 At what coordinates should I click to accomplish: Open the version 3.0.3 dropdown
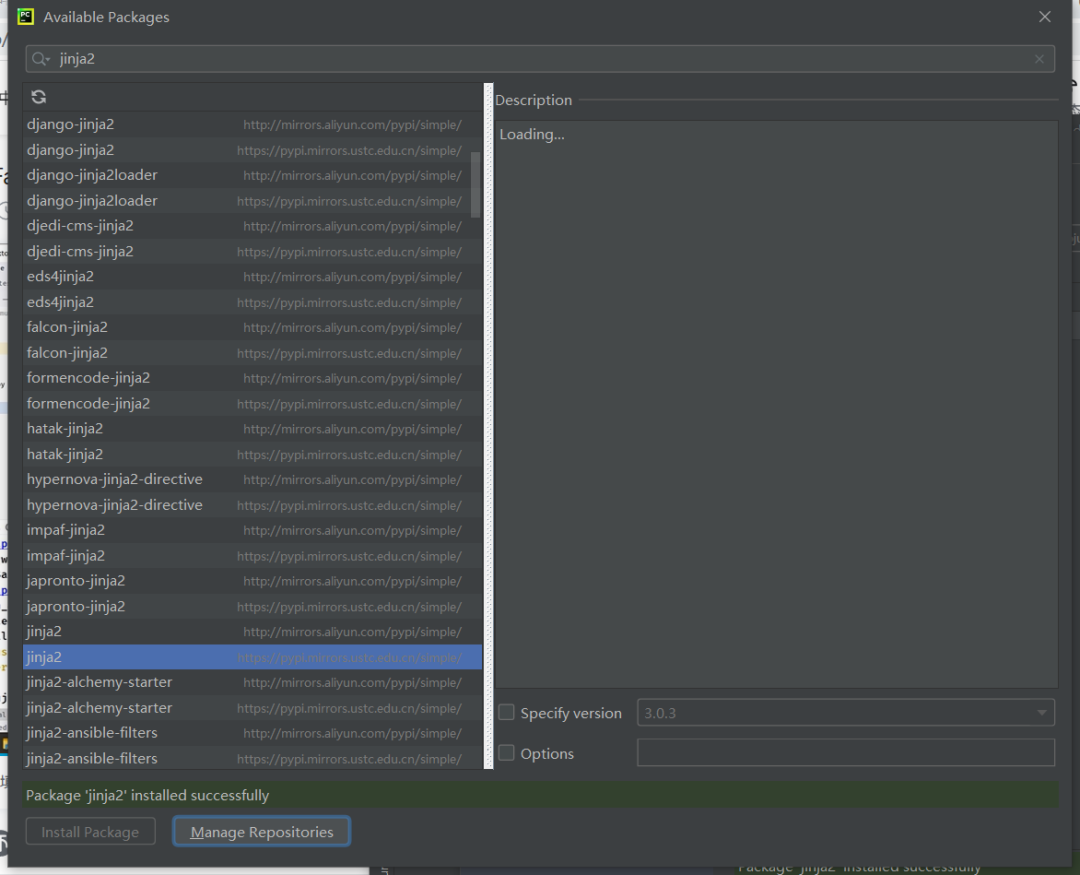coord(845,712)
